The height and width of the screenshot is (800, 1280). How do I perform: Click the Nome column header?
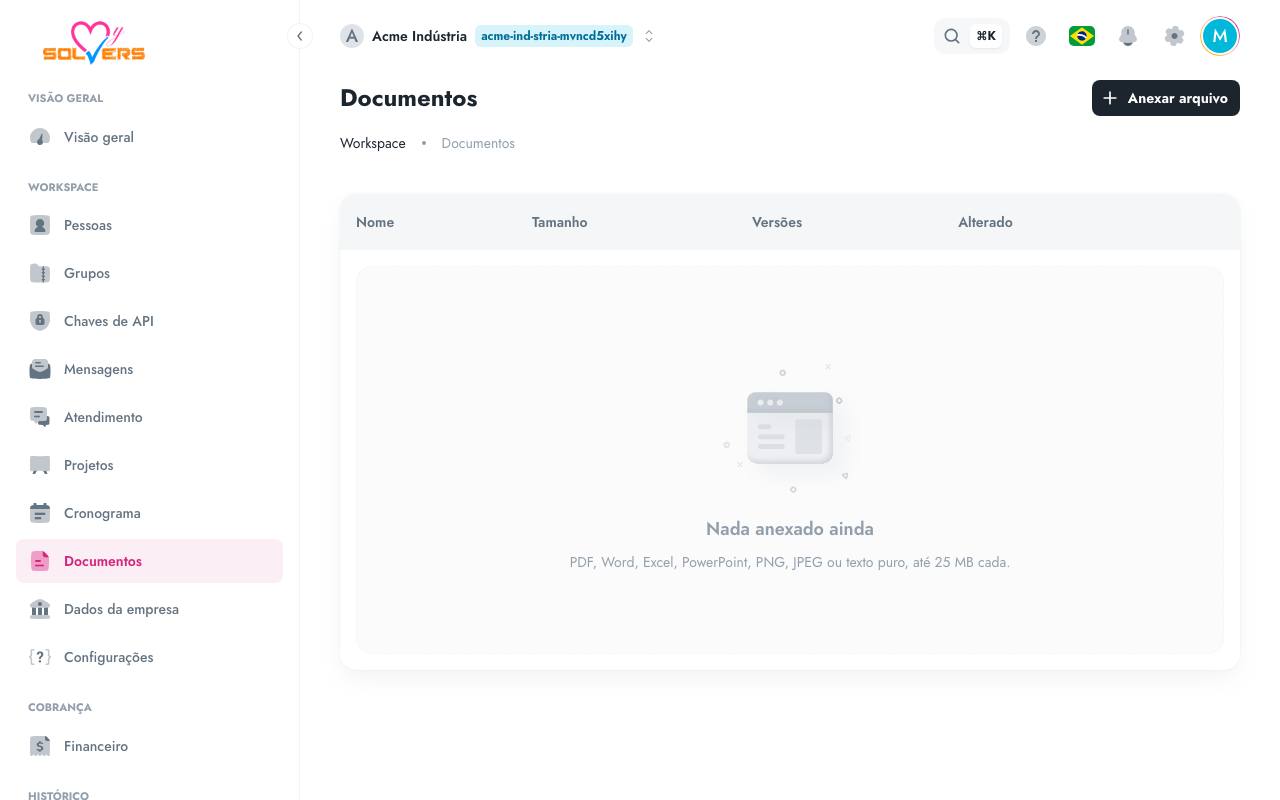coord(375,222)
